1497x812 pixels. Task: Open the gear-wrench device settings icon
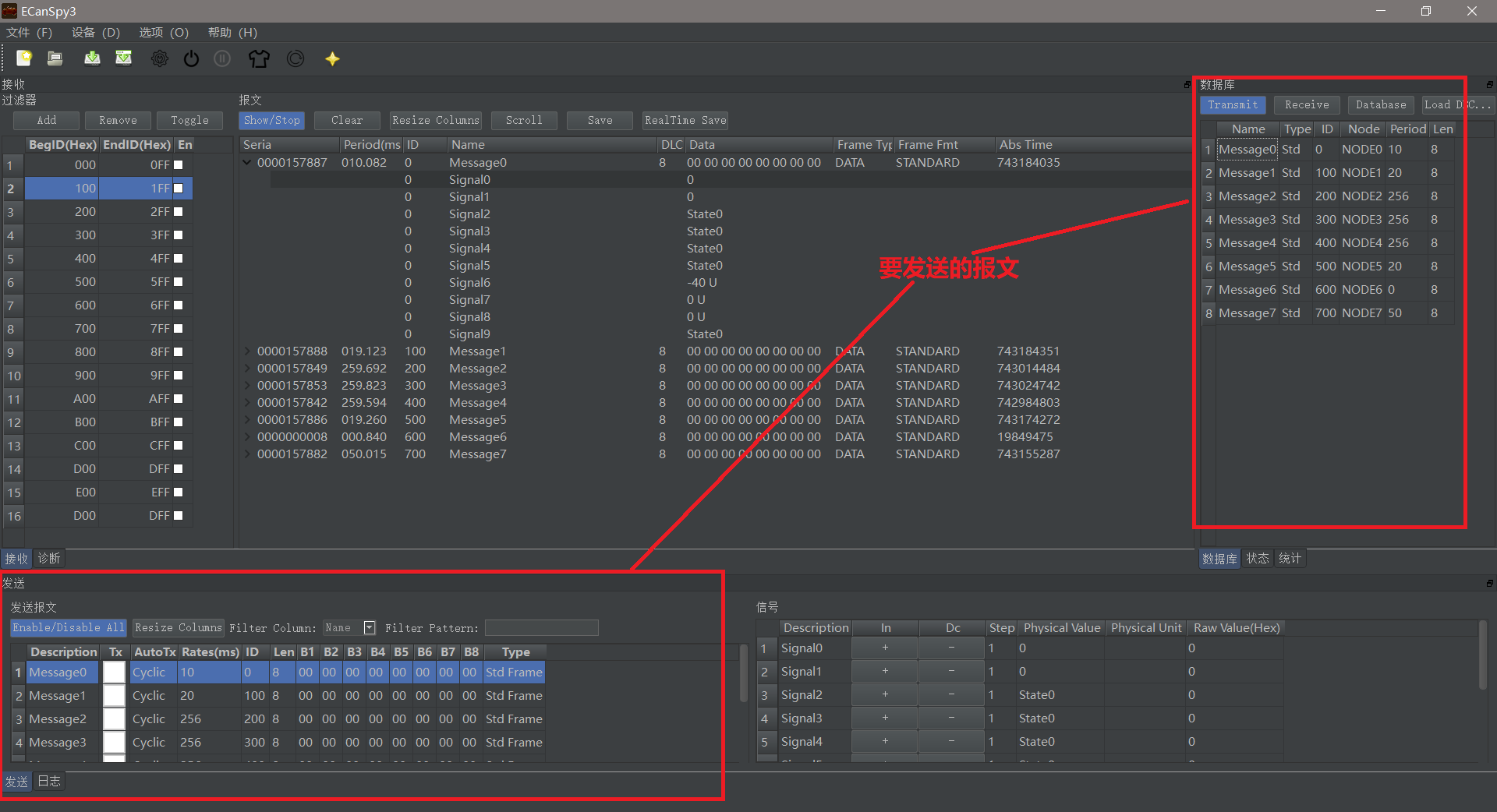[x=160, y=58]
